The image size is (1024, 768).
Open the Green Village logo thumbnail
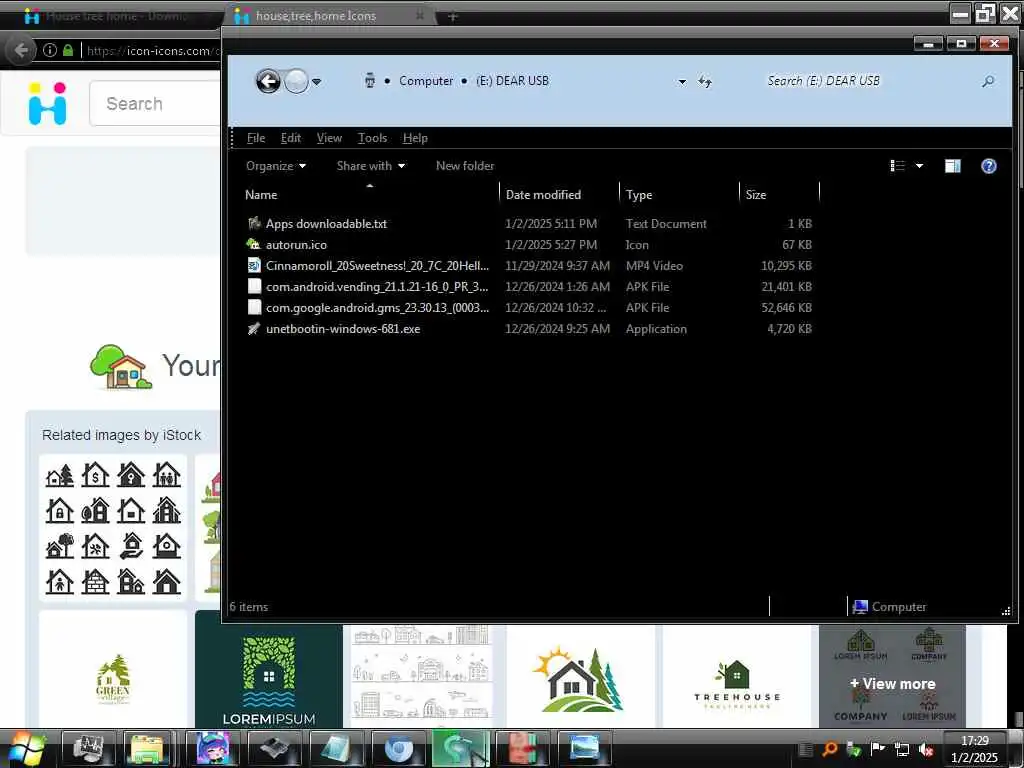tap(113, 669)
